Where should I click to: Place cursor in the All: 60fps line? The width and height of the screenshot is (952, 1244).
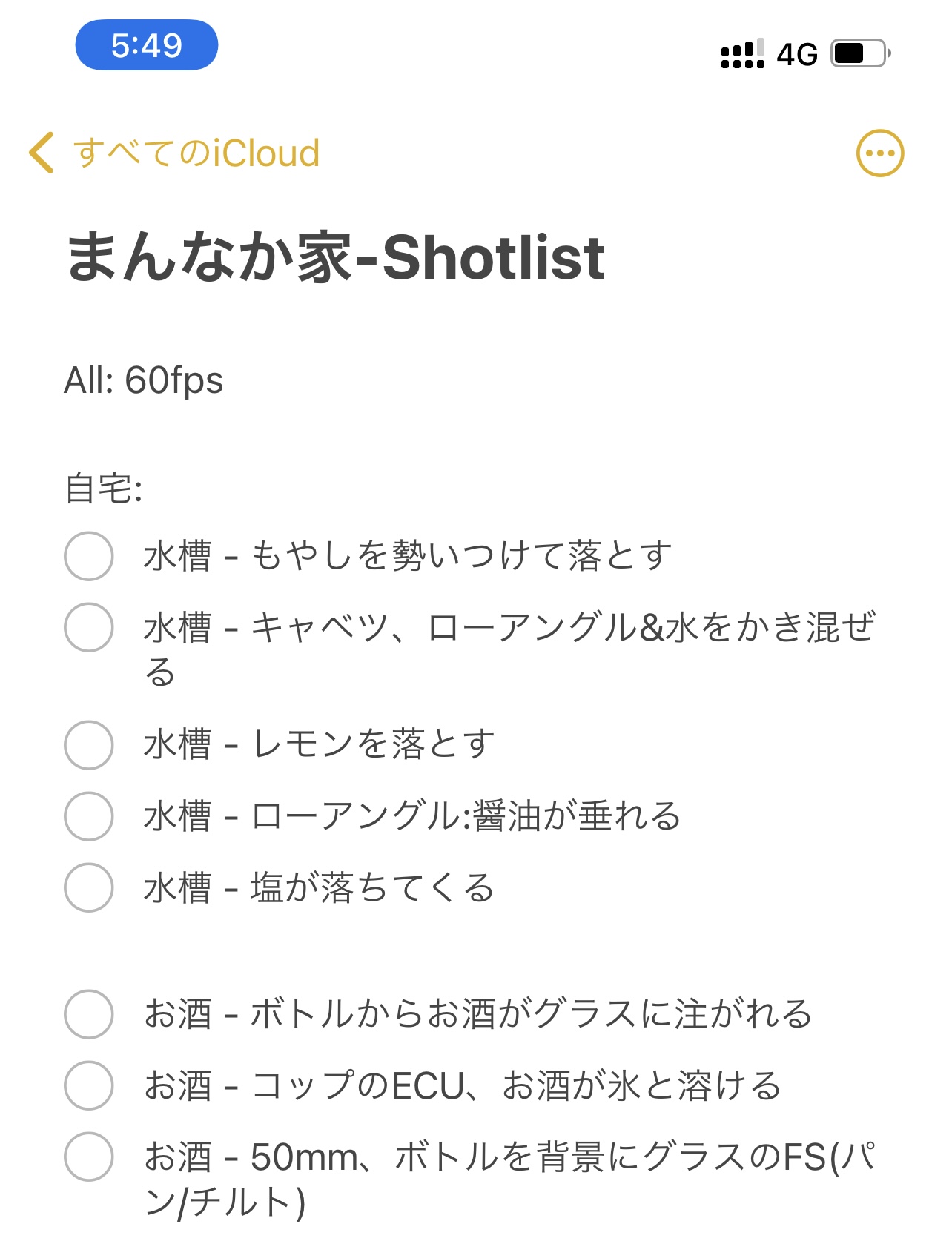pyautogui.click(x=144, y=380)
